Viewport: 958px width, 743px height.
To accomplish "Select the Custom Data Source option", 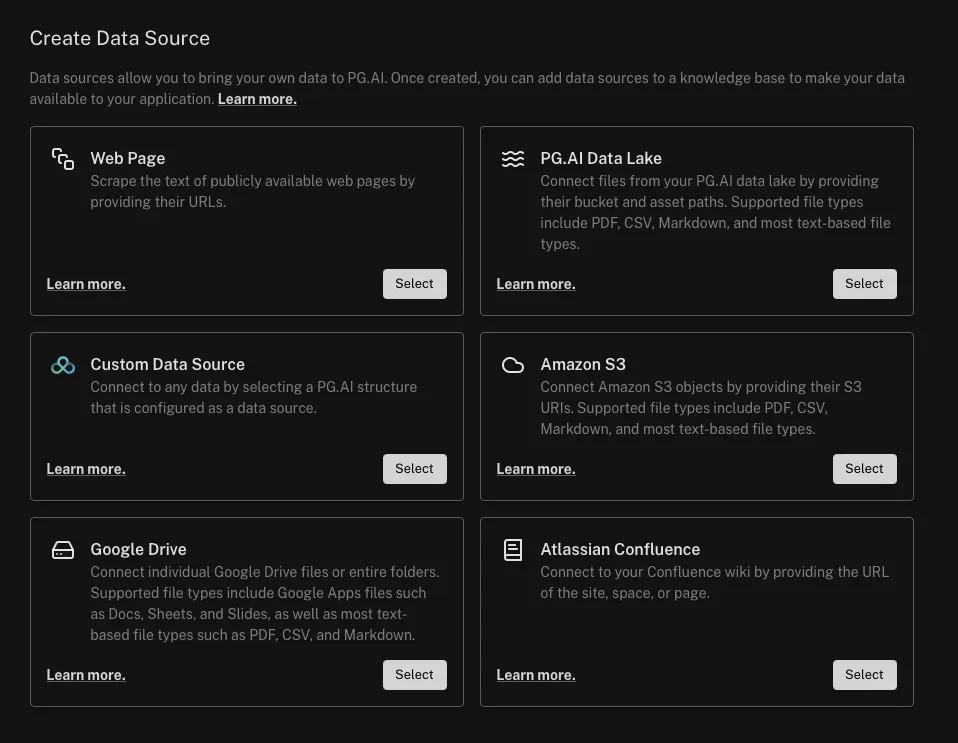I will click(415, 469).
